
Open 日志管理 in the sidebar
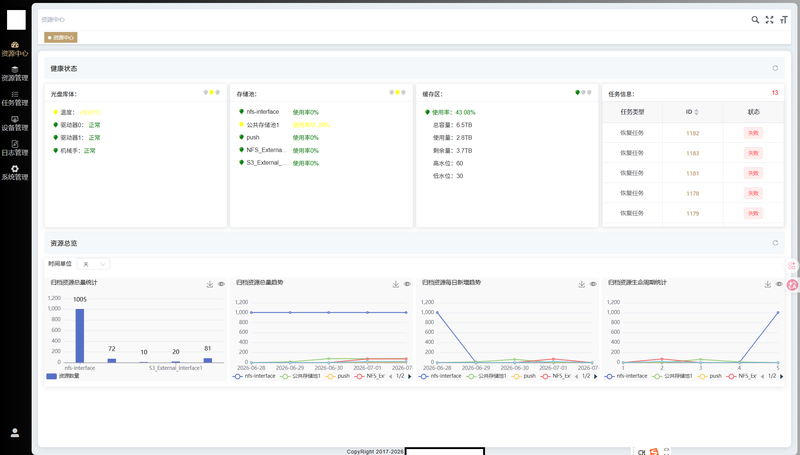[x=15, y=148]
